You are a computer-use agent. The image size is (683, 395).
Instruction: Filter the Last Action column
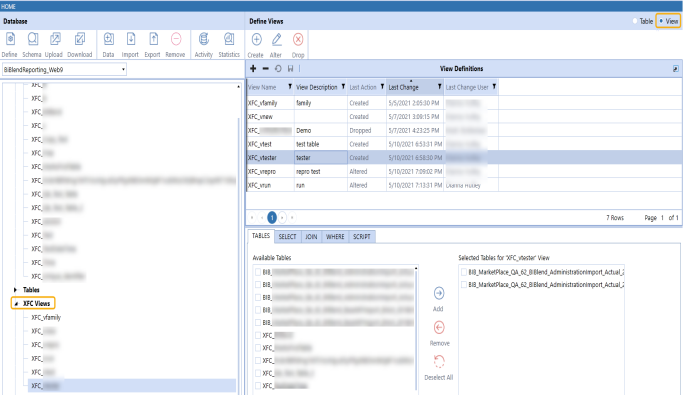[382, 87]
